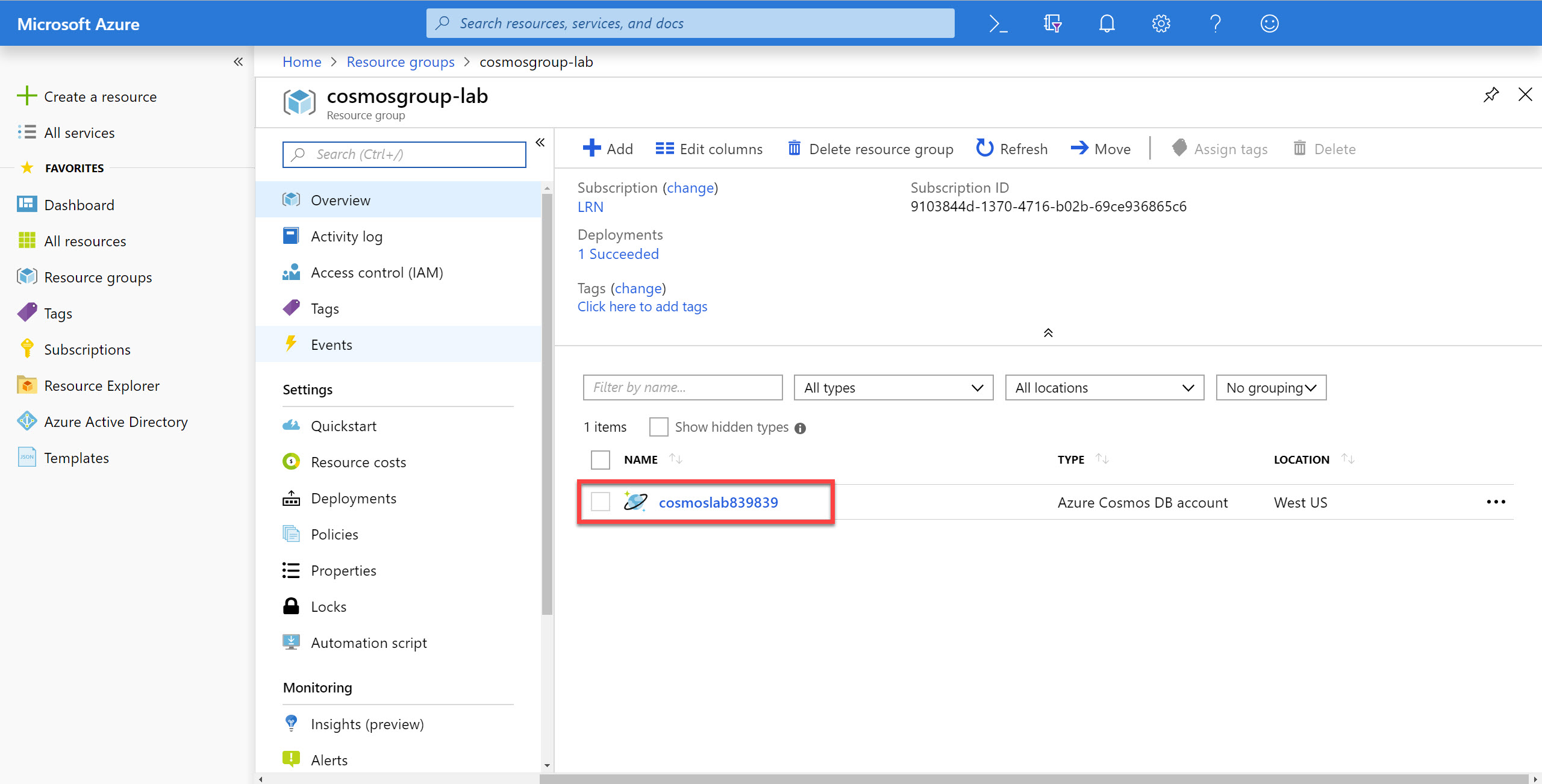Open the All types dropdown

(x=892, y=387)
